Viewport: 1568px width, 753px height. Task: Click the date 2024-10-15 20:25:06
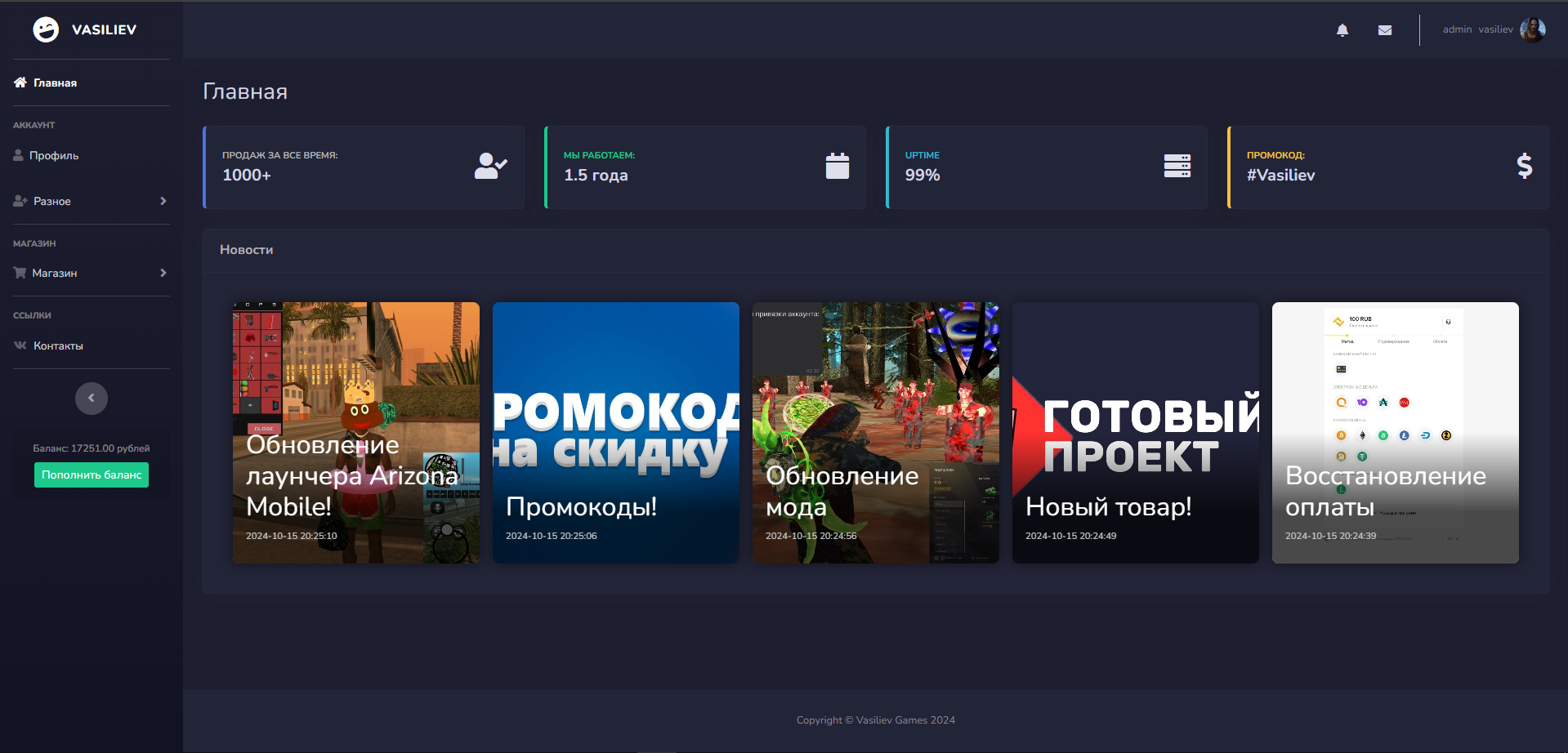pos(552,536)
